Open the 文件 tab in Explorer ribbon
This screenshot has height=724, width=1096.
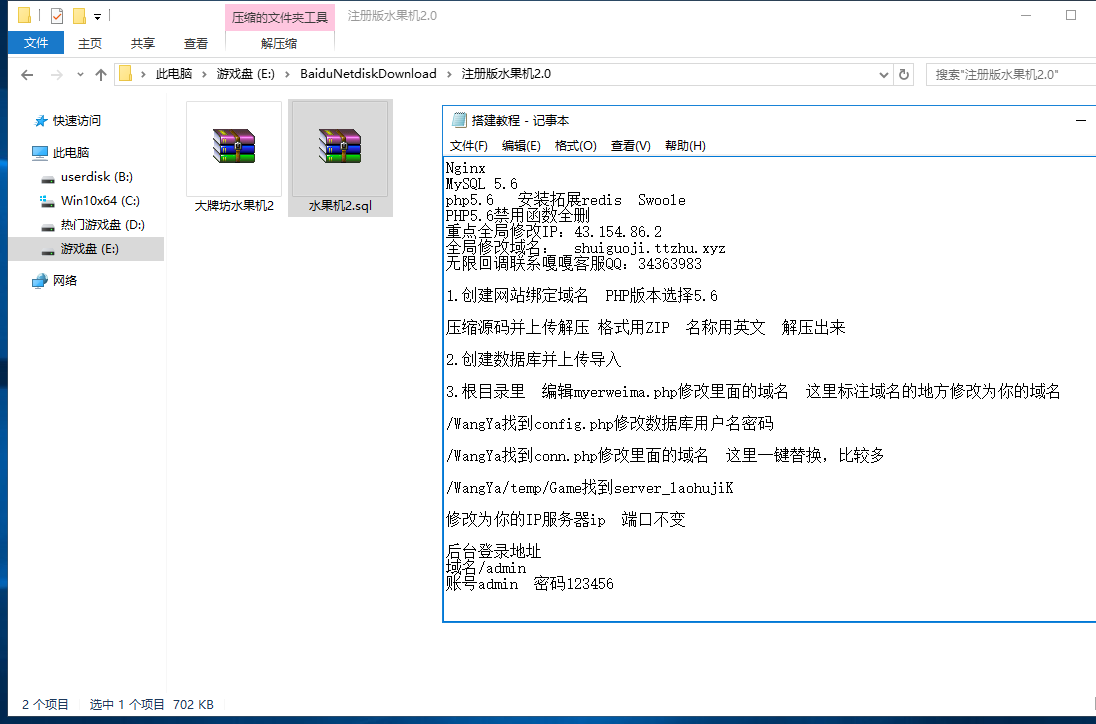pyautogui.click(x=36, y=43)
